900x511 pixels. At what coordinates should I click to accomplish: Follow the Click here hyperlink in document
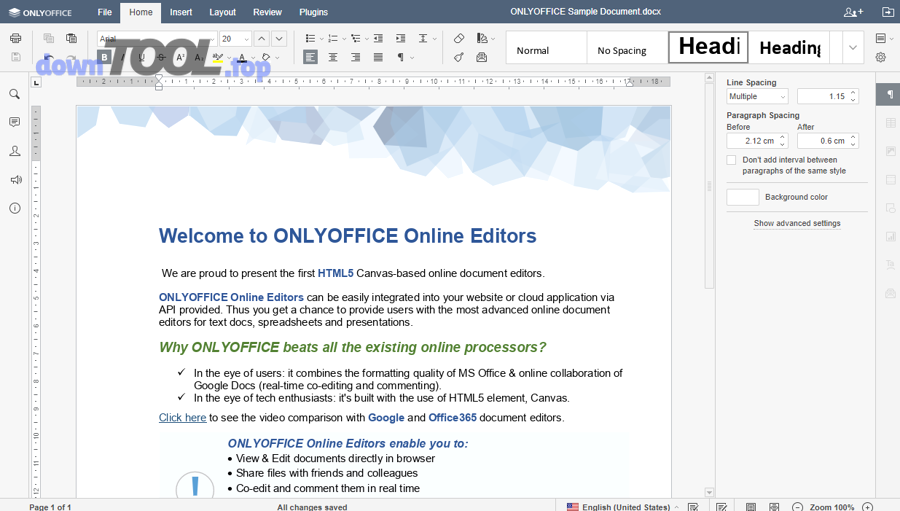coord(183,418)
